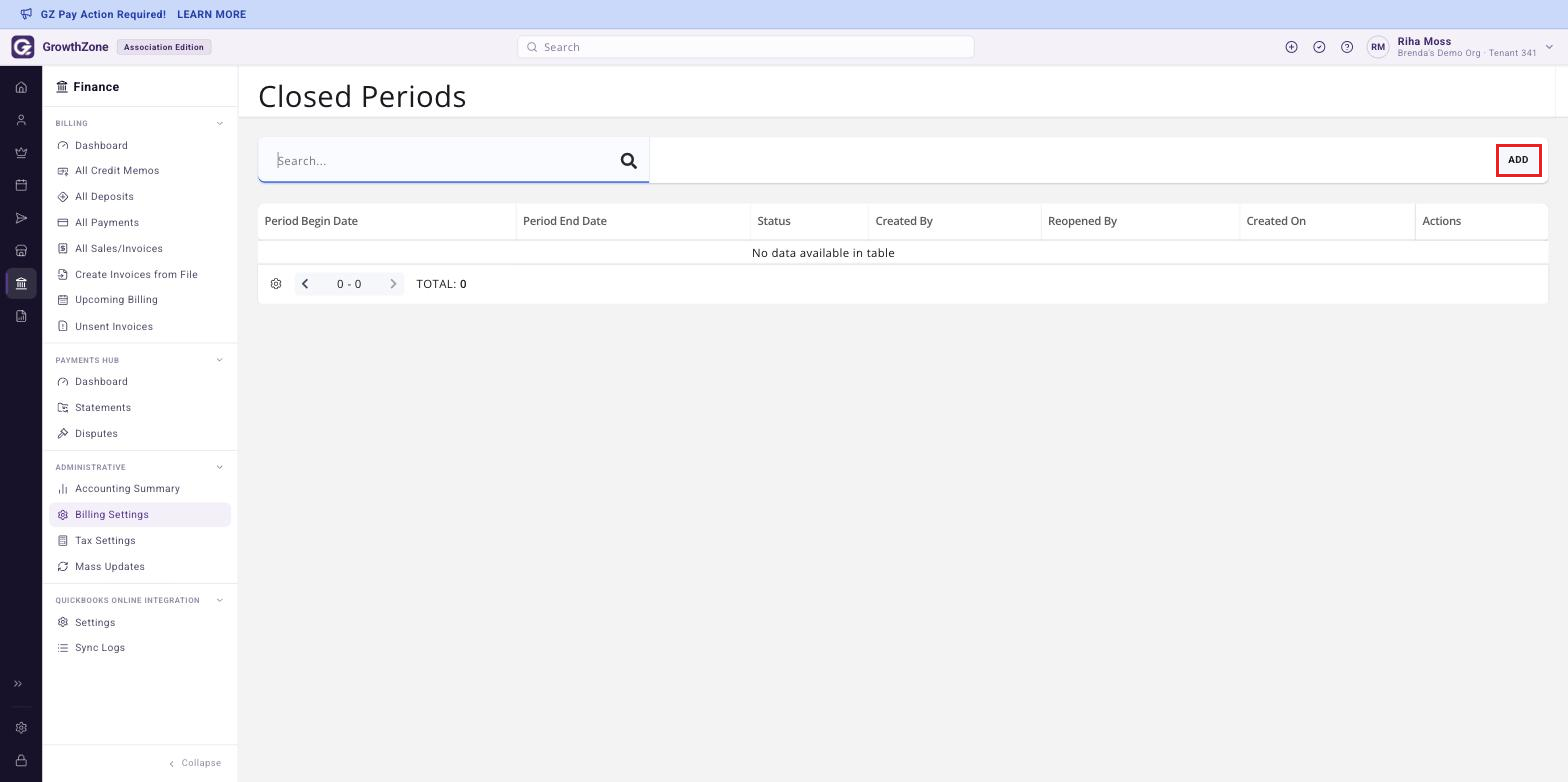This screenshot has width=1568, height=782.
Task: Open the contacts person icon in rail
Action: tap(21, 120)
